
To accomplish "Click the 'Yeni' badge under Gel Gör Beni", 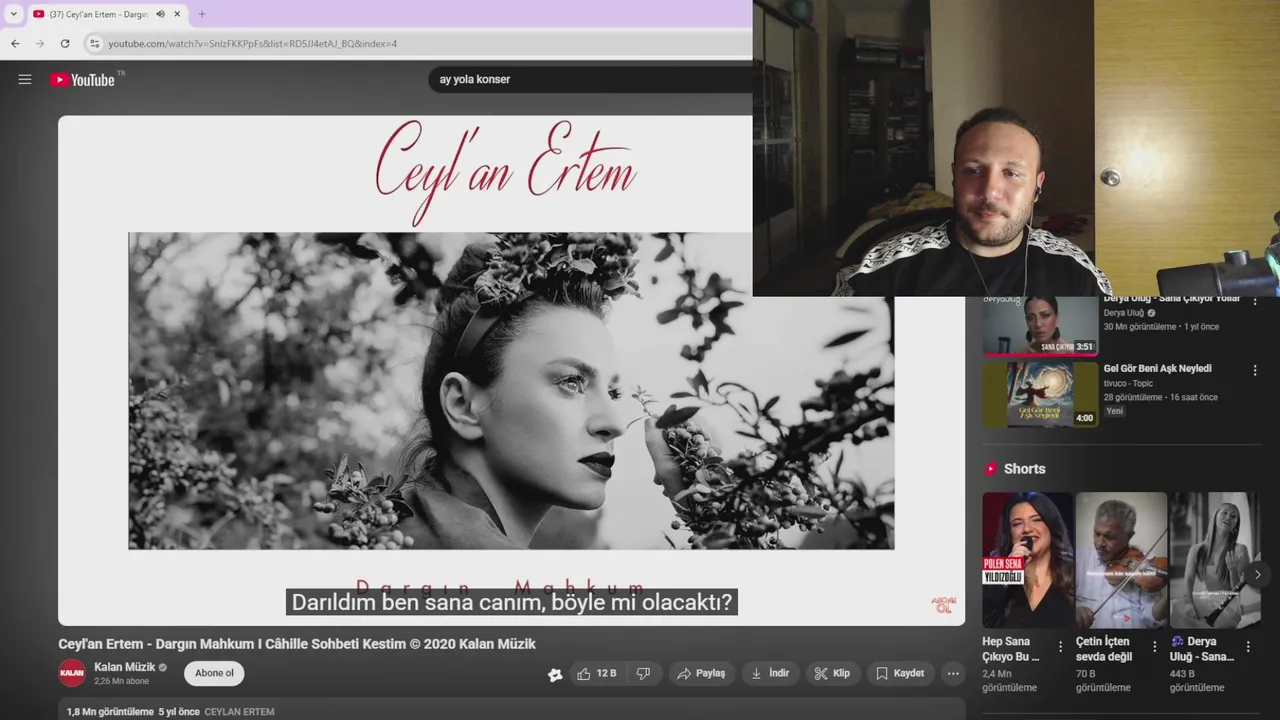I will tap(1114, 411).
